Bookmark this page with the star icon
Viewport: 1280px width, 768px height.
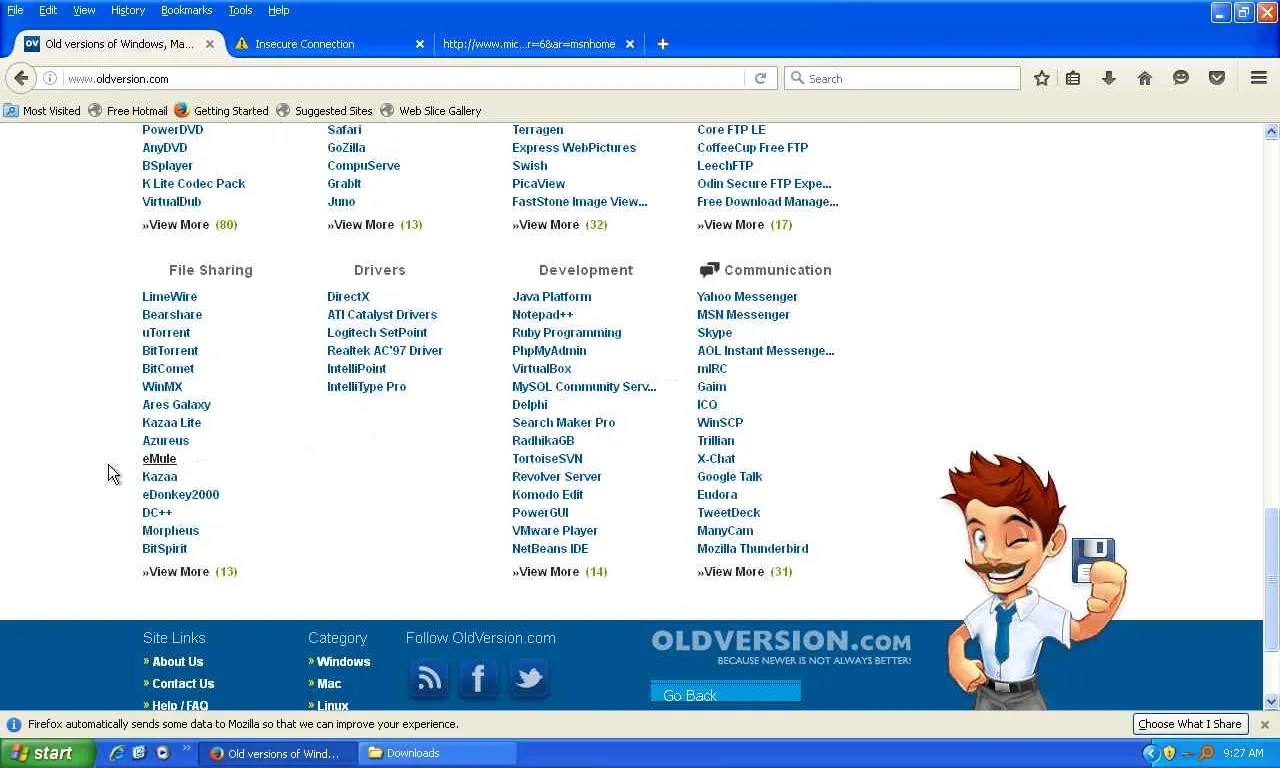1041,78
